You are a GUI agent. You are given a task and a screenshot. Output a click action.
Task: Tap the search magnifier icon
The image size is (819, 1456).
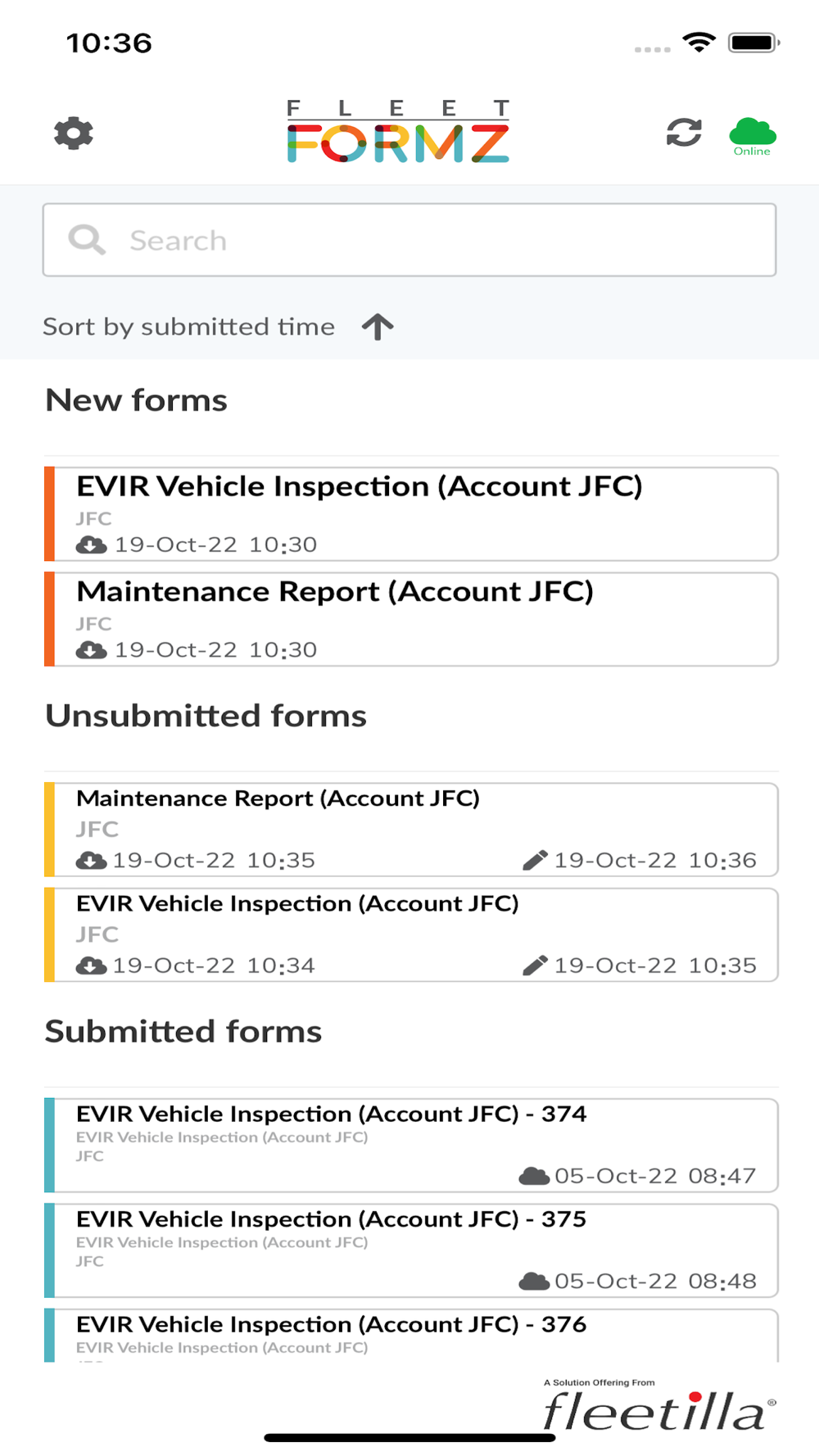(x=87, y=240)
